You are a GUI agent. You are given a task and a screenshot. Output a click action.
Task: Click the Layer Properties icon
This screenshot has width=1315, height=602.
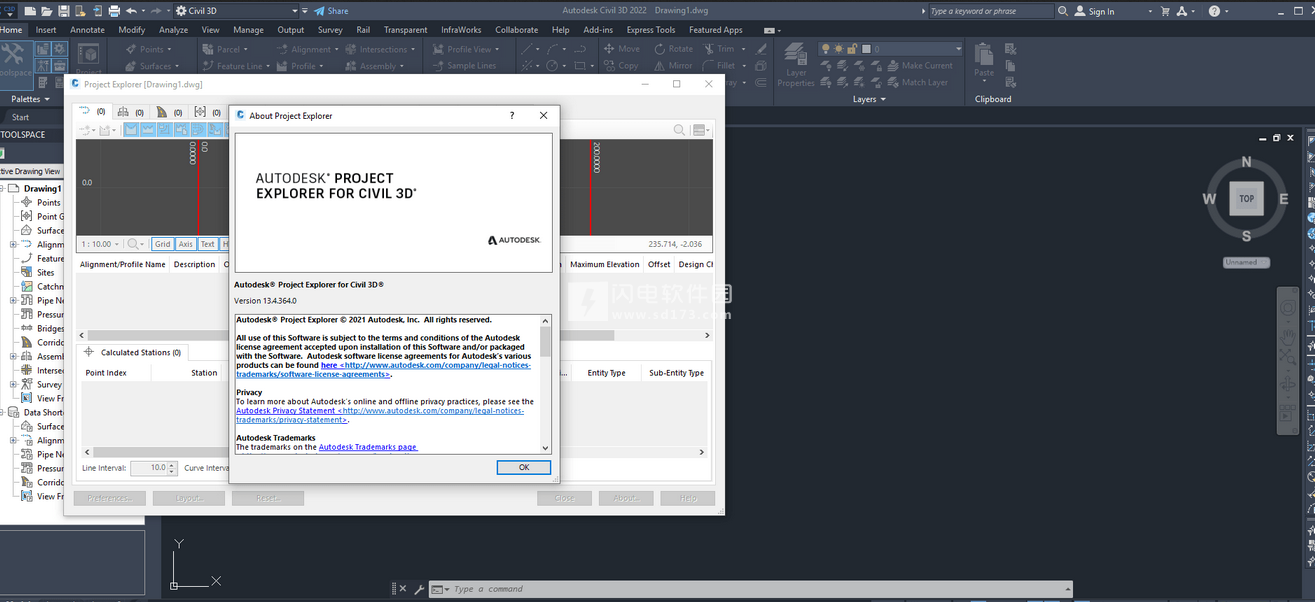coord(796,60)
